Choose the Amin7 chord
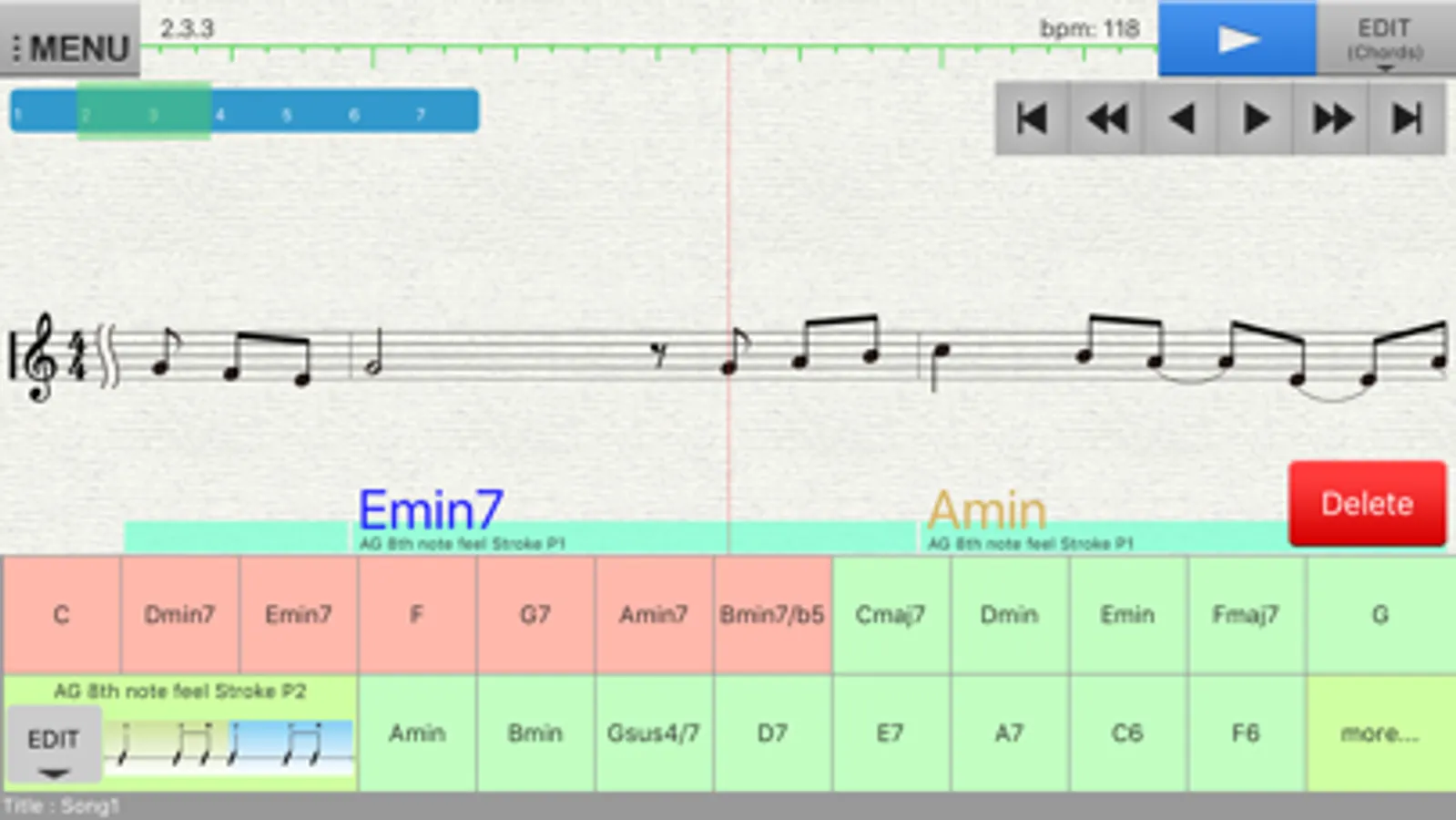 [x=653, y=615]
